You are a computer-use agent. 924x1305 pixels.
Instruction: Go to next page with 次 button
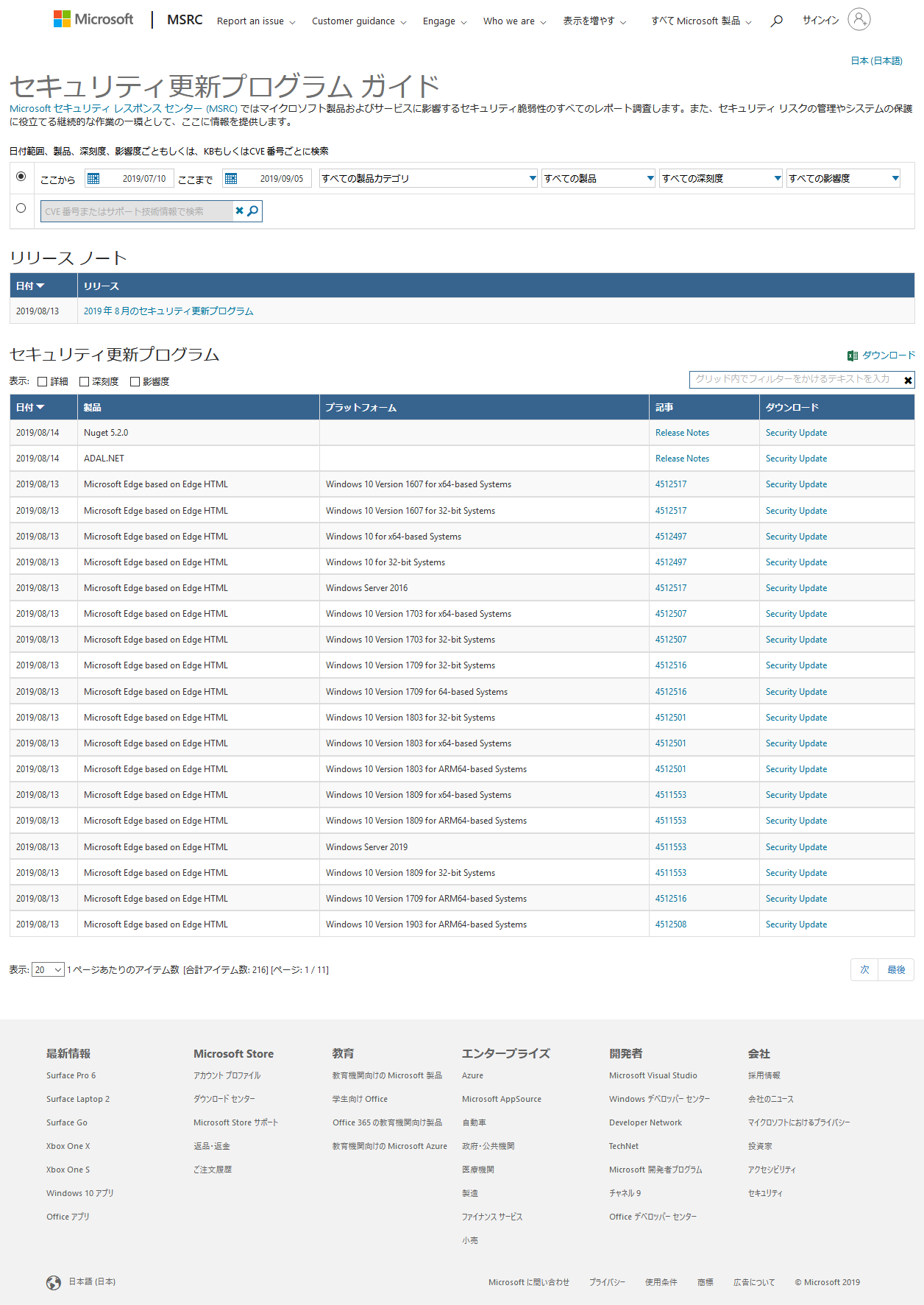(x=864, y=970)
